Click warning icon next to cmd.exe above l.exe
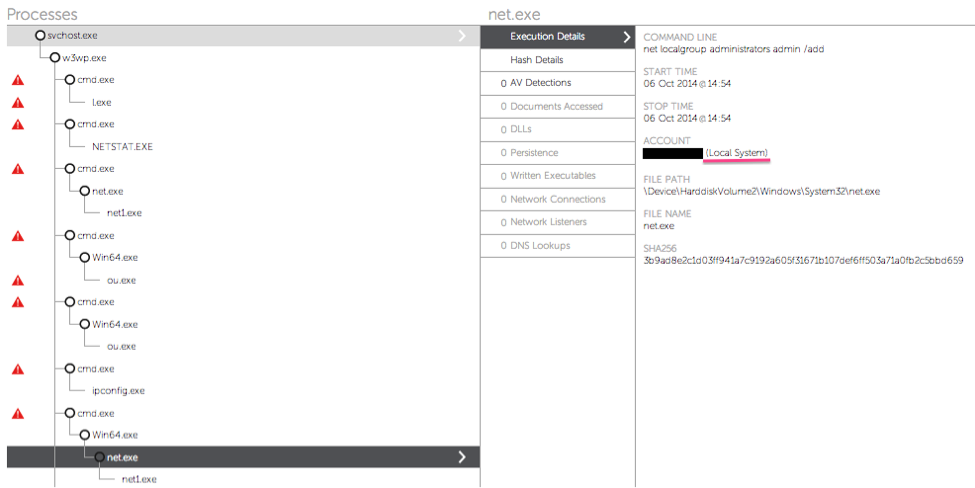This screenshot has height=488, width=975. click(18, 80)
